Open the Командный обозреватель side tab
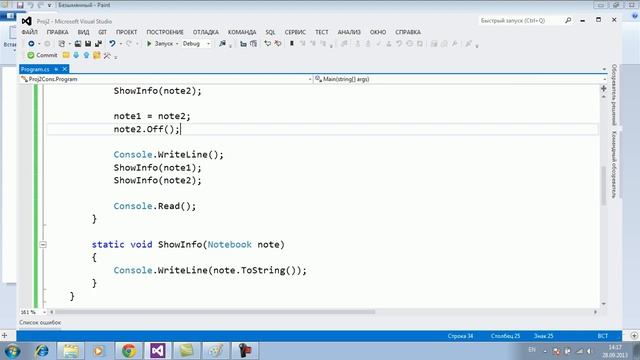 pos(614,164)
